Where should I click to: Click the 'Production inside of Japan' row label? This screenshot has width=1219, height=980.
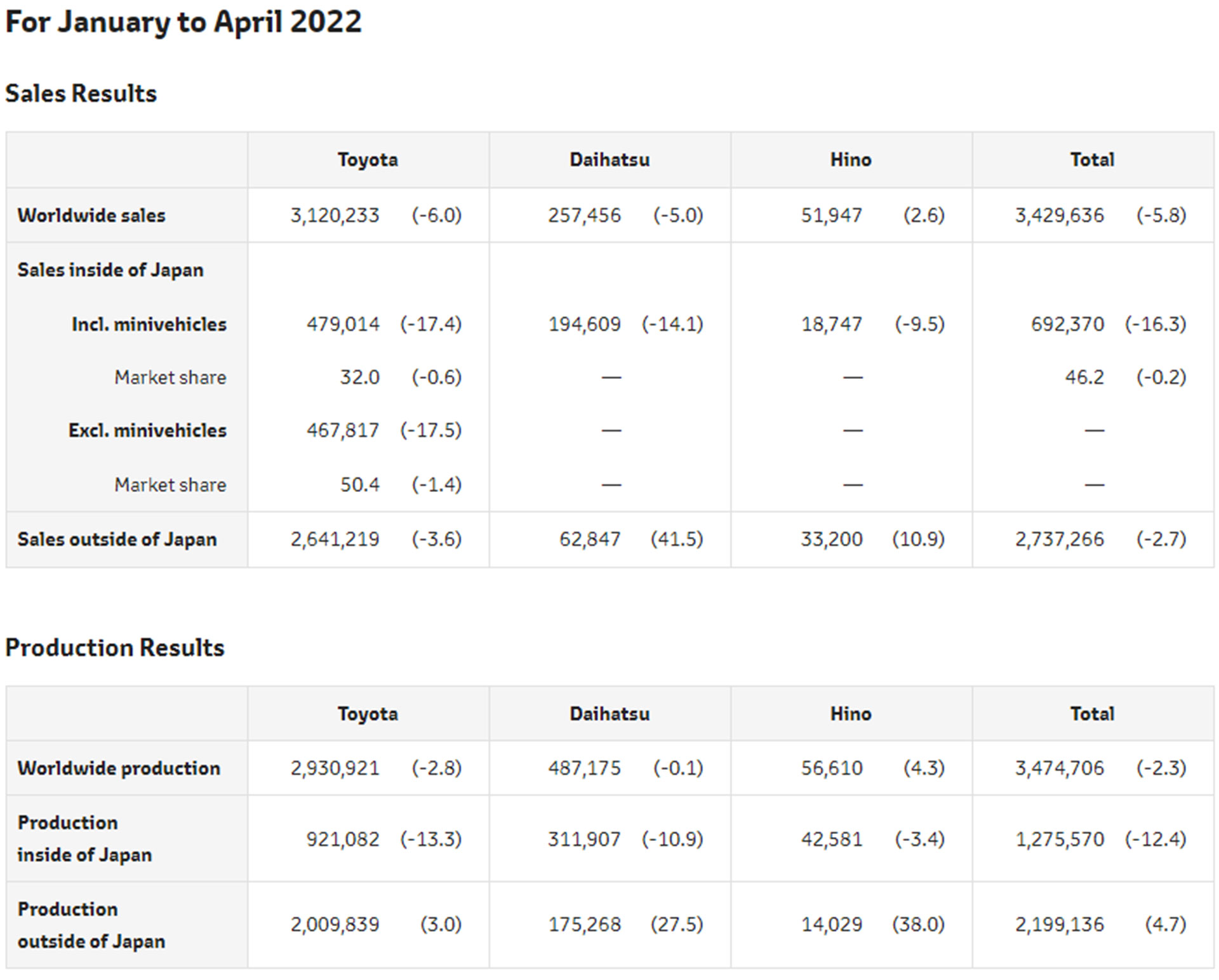point(84,838)
